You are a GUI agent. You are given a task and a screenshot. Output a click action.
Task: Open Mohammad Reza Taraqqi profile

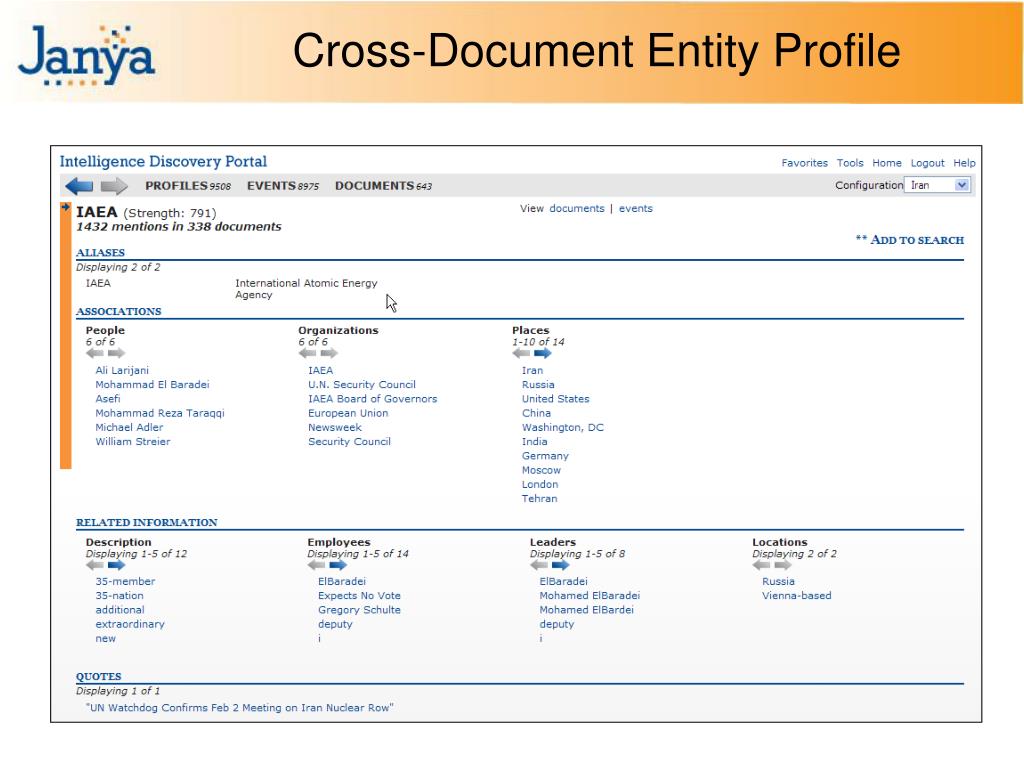click(160, 413)
